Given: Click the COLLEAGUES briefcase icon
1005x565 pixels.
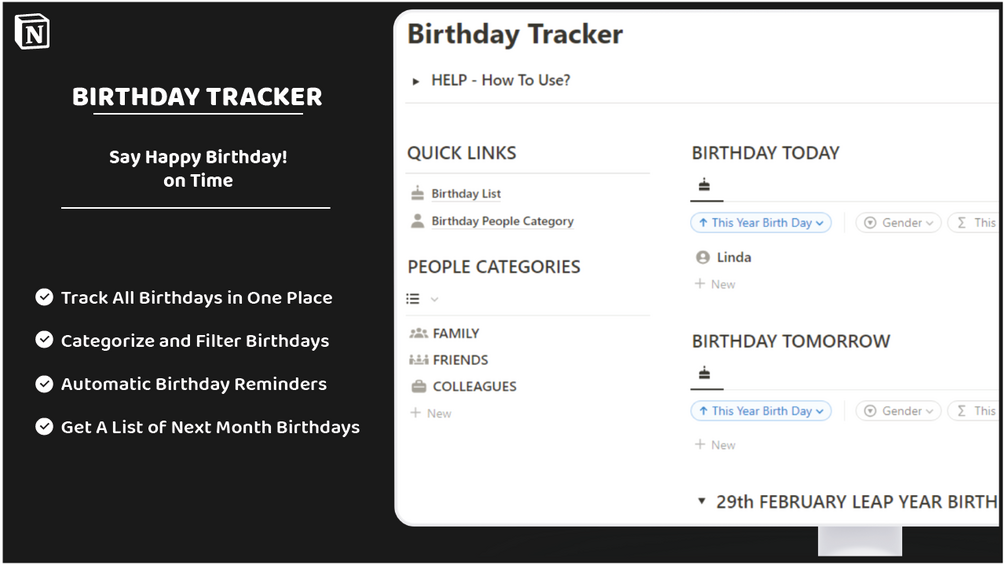Looking at the screenshot, I should coord(419,386).
